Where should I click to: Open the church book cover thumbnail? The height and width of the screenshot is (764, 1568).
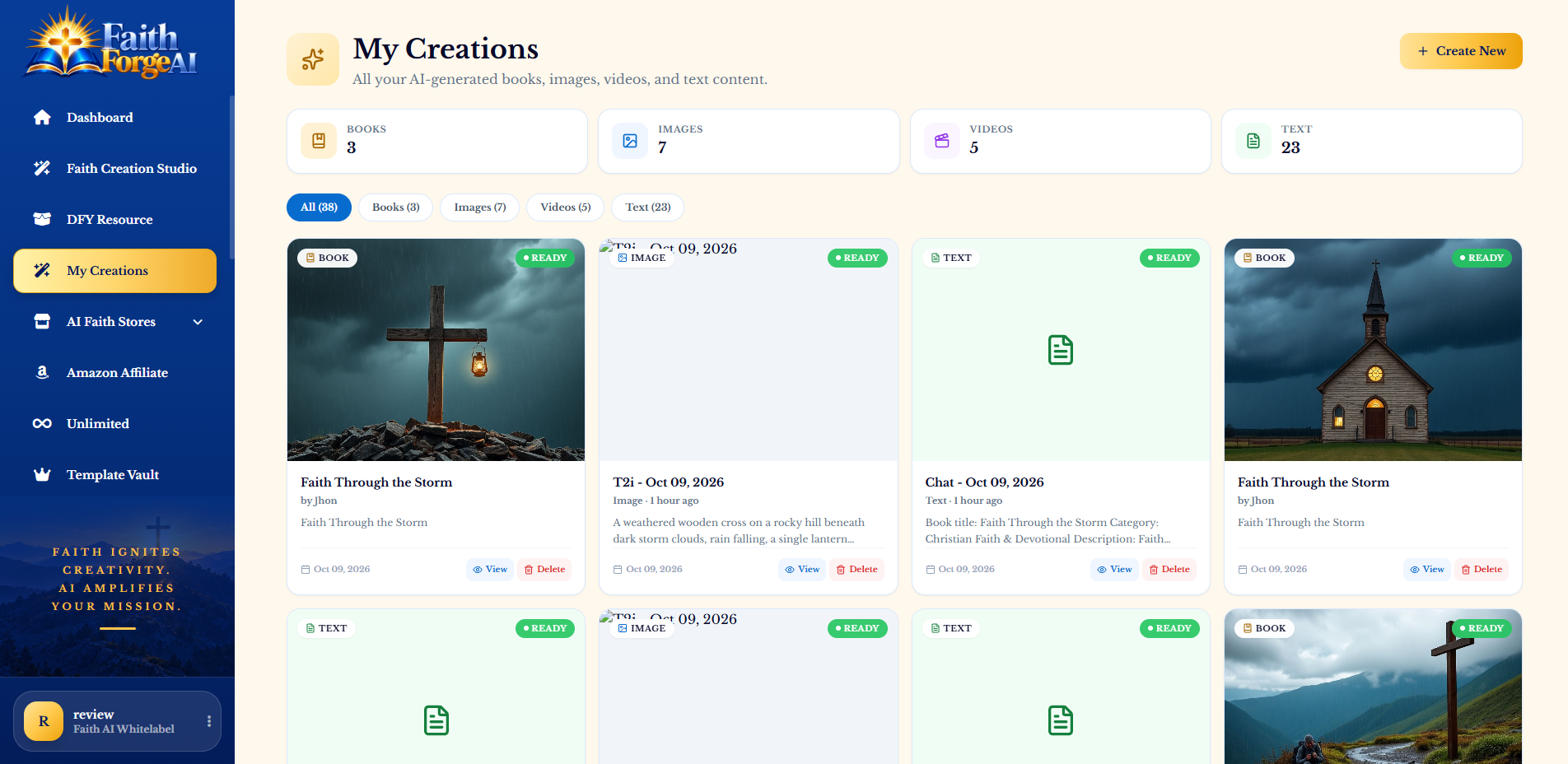point(1373,350)
